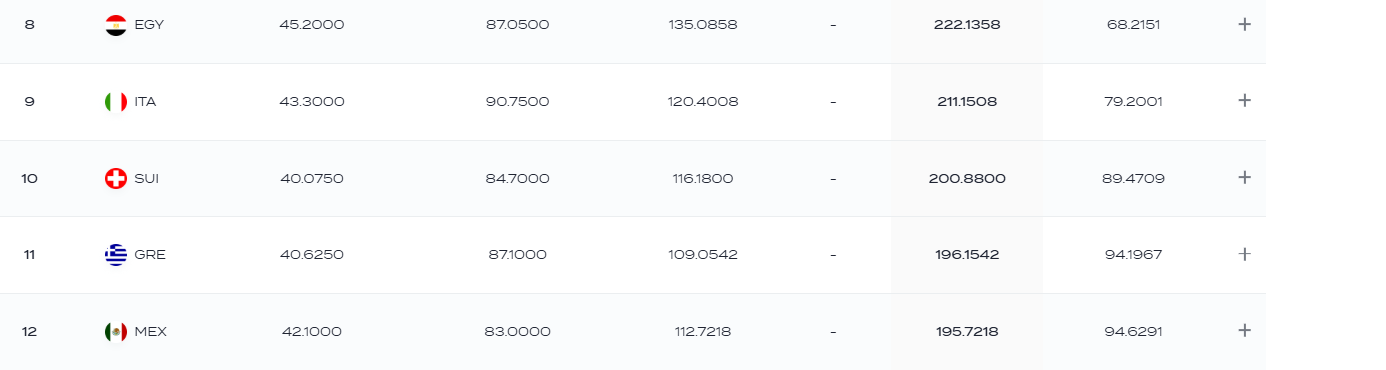Click rank number 11 cell

tap(30, 255)
